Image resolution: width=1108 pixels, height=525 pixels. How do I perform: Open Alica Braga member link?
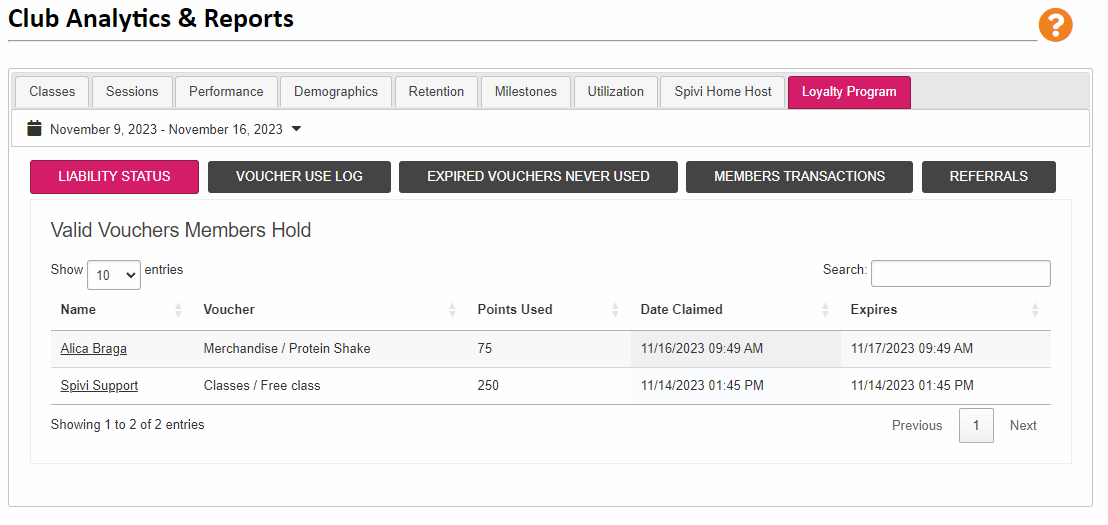94,348
